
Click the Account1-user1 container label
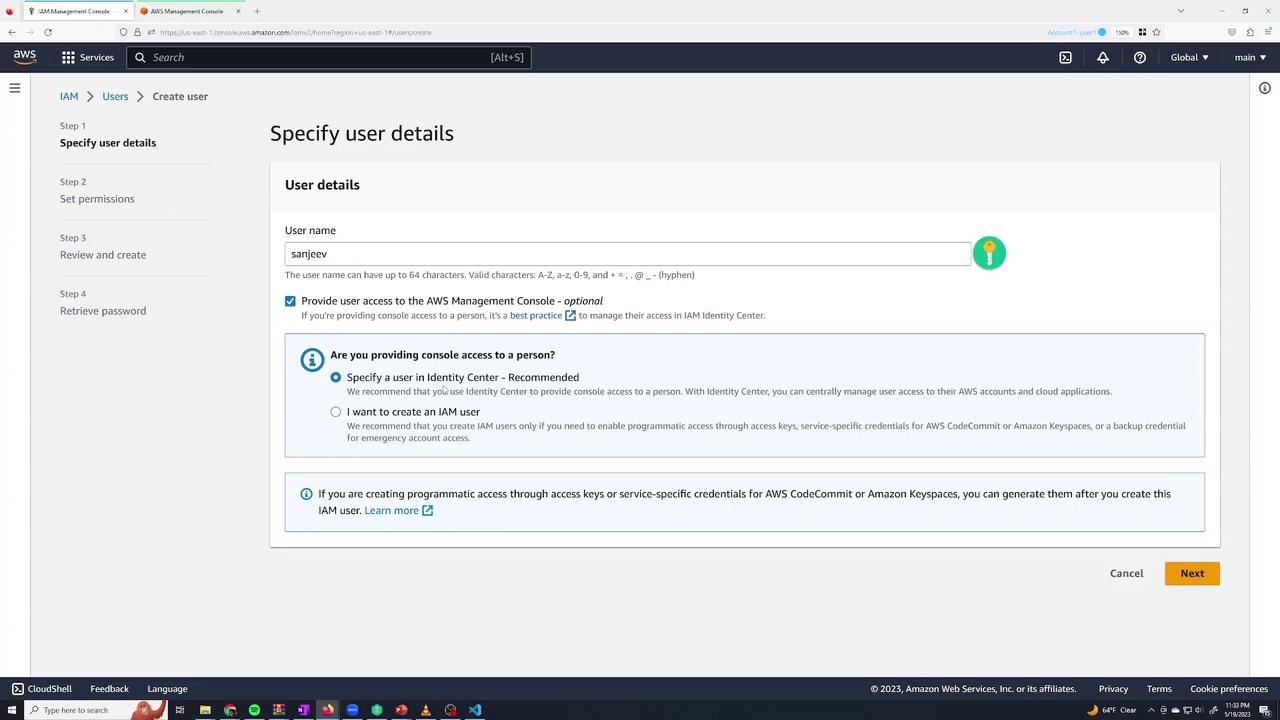(x=1076, y=32)
